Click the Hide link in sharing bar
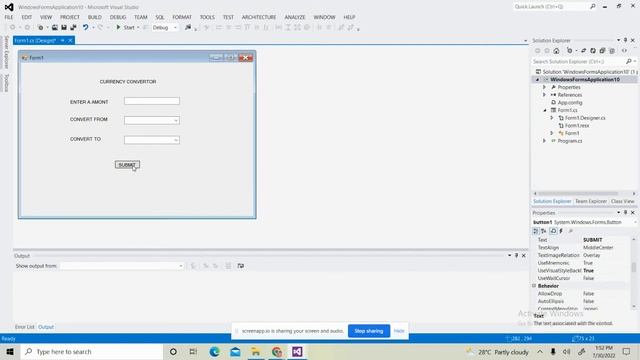 tap(399, 331)
